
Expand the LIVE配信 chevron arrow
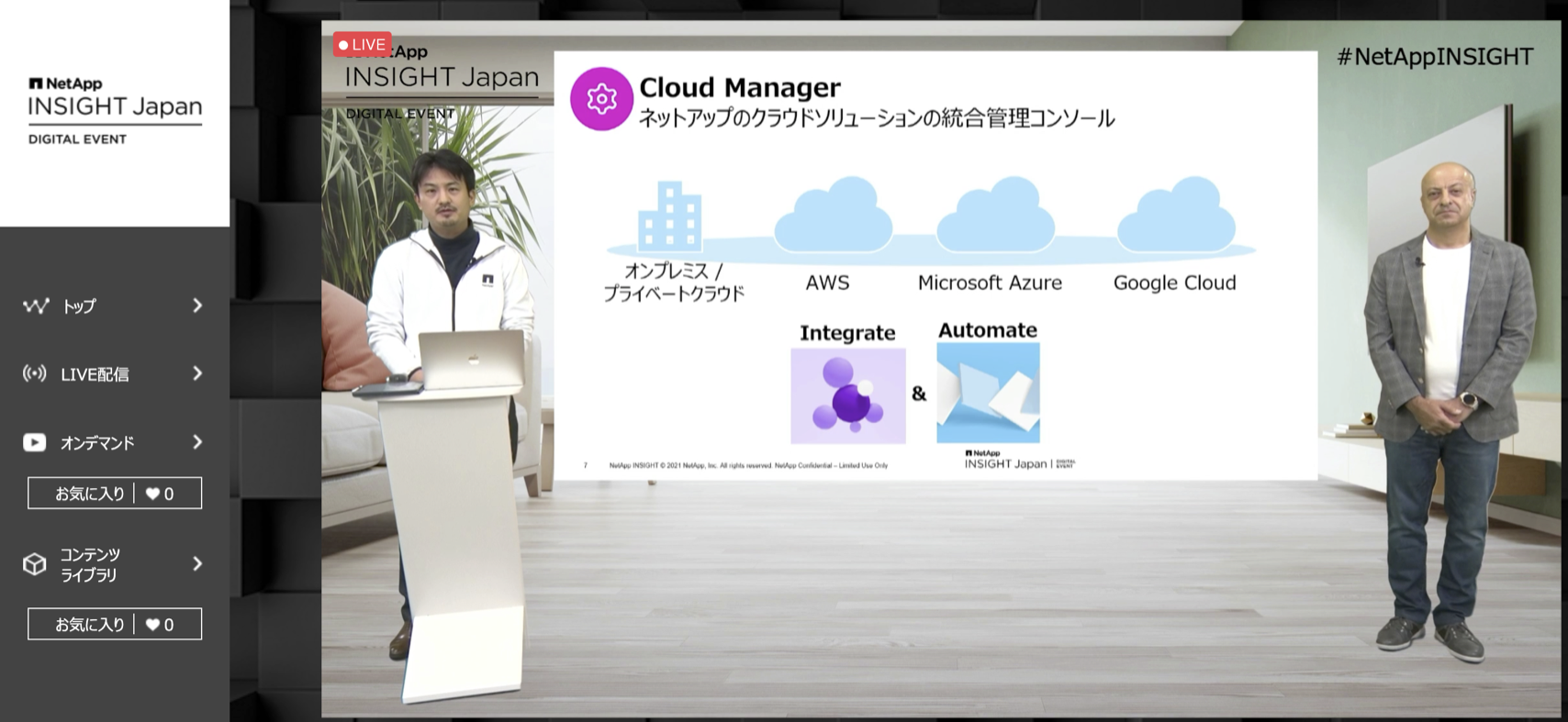click(x=197, y=373)
